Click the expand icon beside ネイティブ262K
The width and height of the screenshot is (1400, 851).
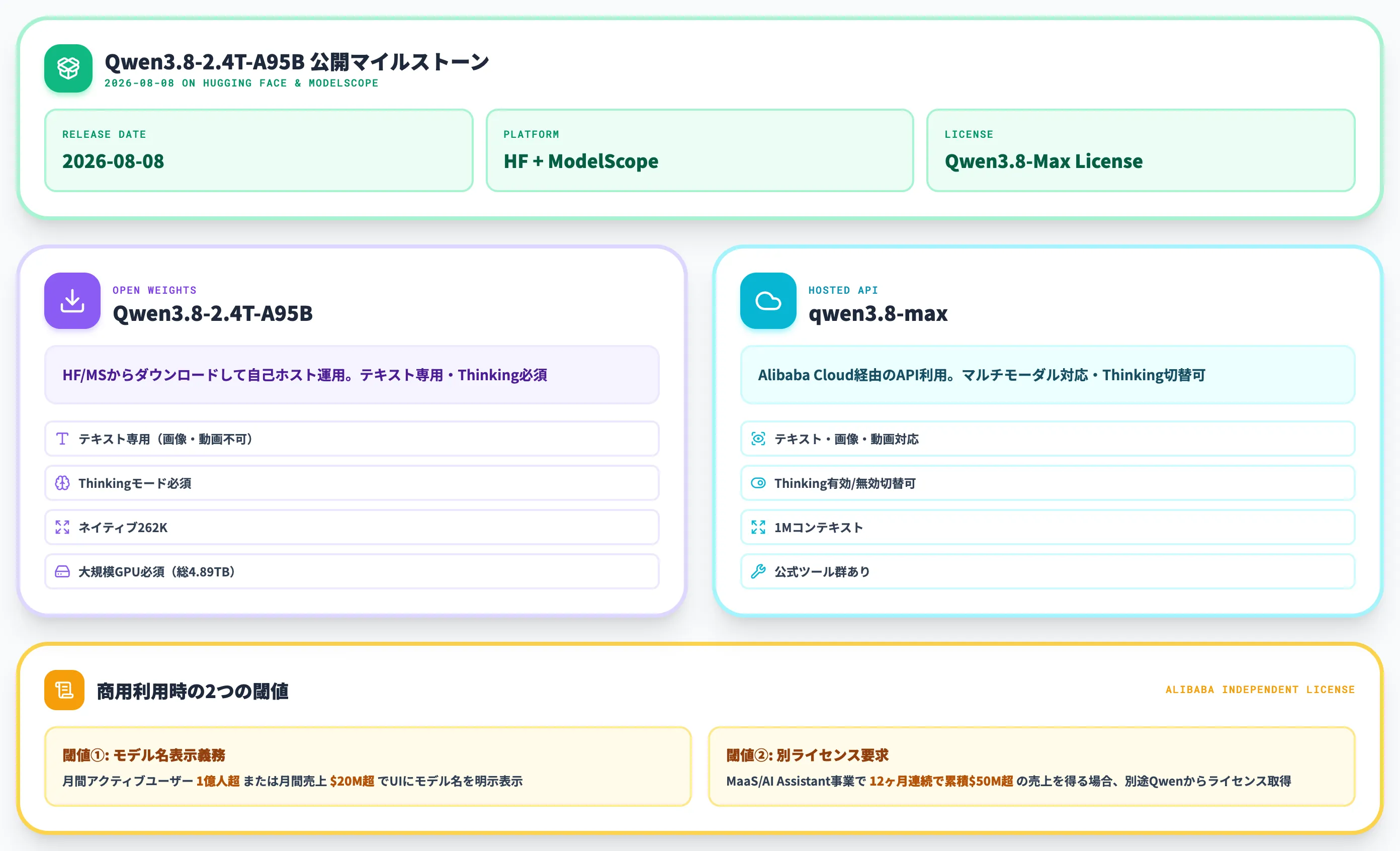click(x=62, y=527)
